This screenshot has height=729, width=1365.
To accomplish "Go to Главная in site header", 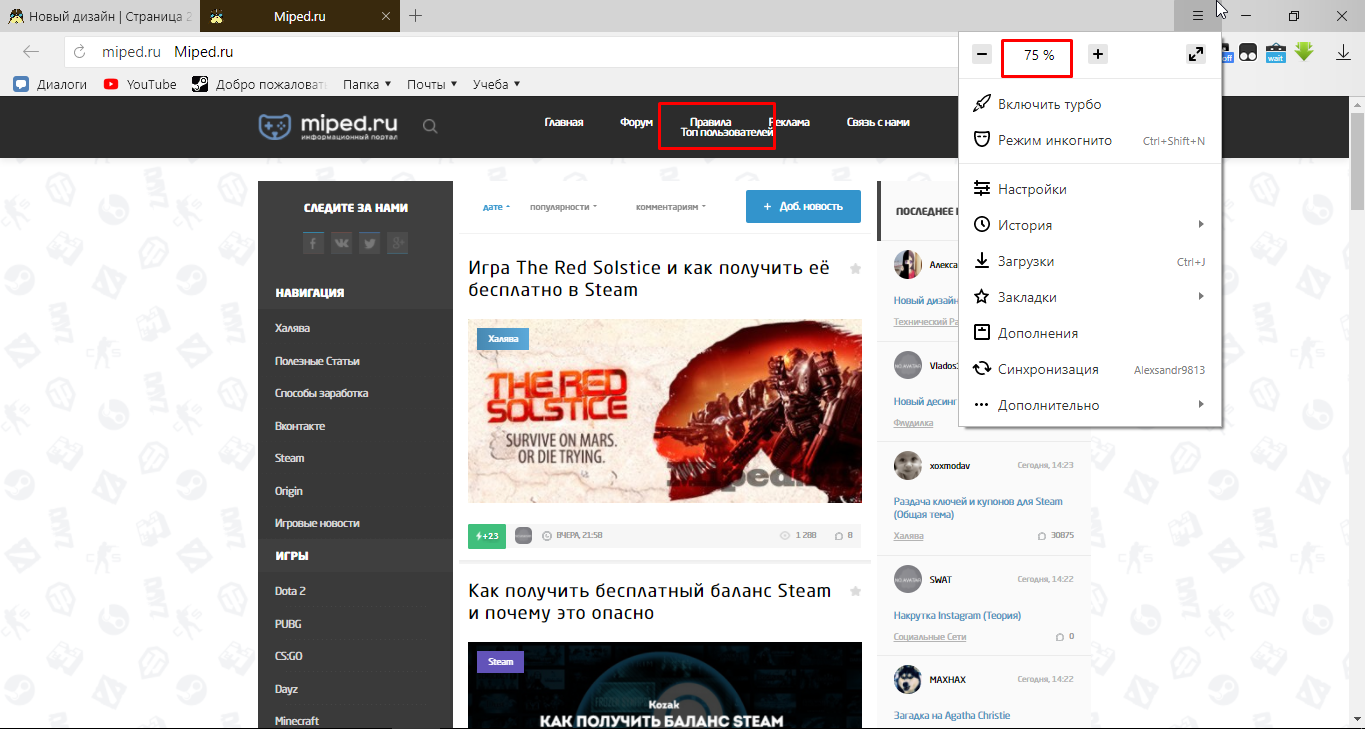I will [564, 123].
